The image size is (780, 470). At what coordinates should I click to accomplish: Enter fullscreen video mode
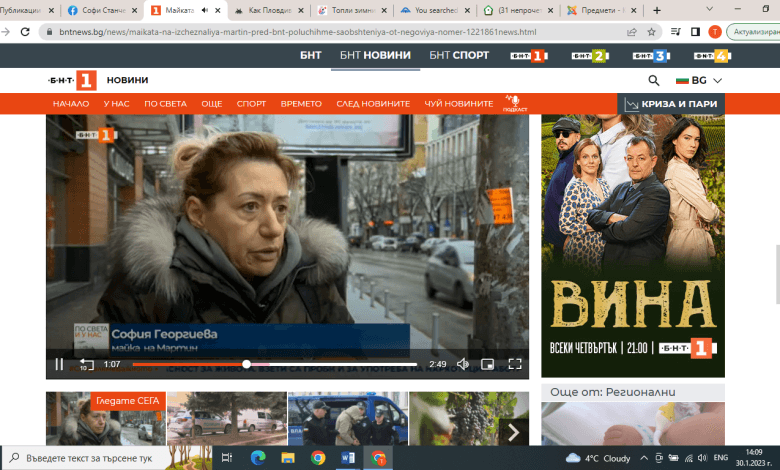point(515,365)
